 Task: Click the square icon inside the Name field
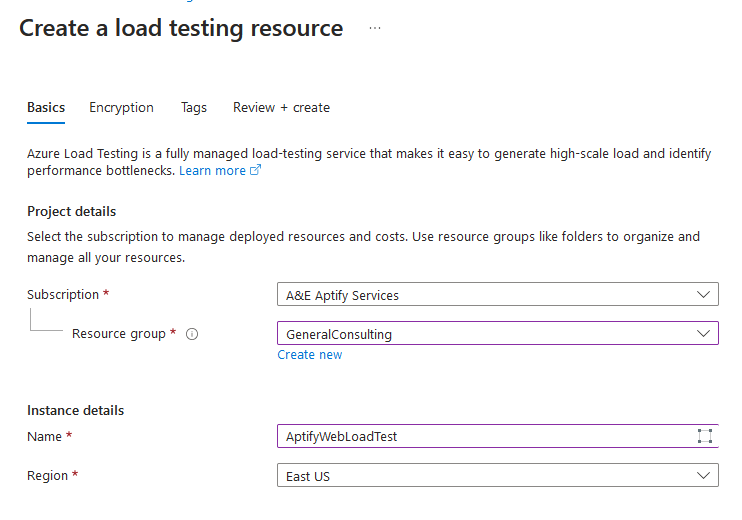(705, 436)
